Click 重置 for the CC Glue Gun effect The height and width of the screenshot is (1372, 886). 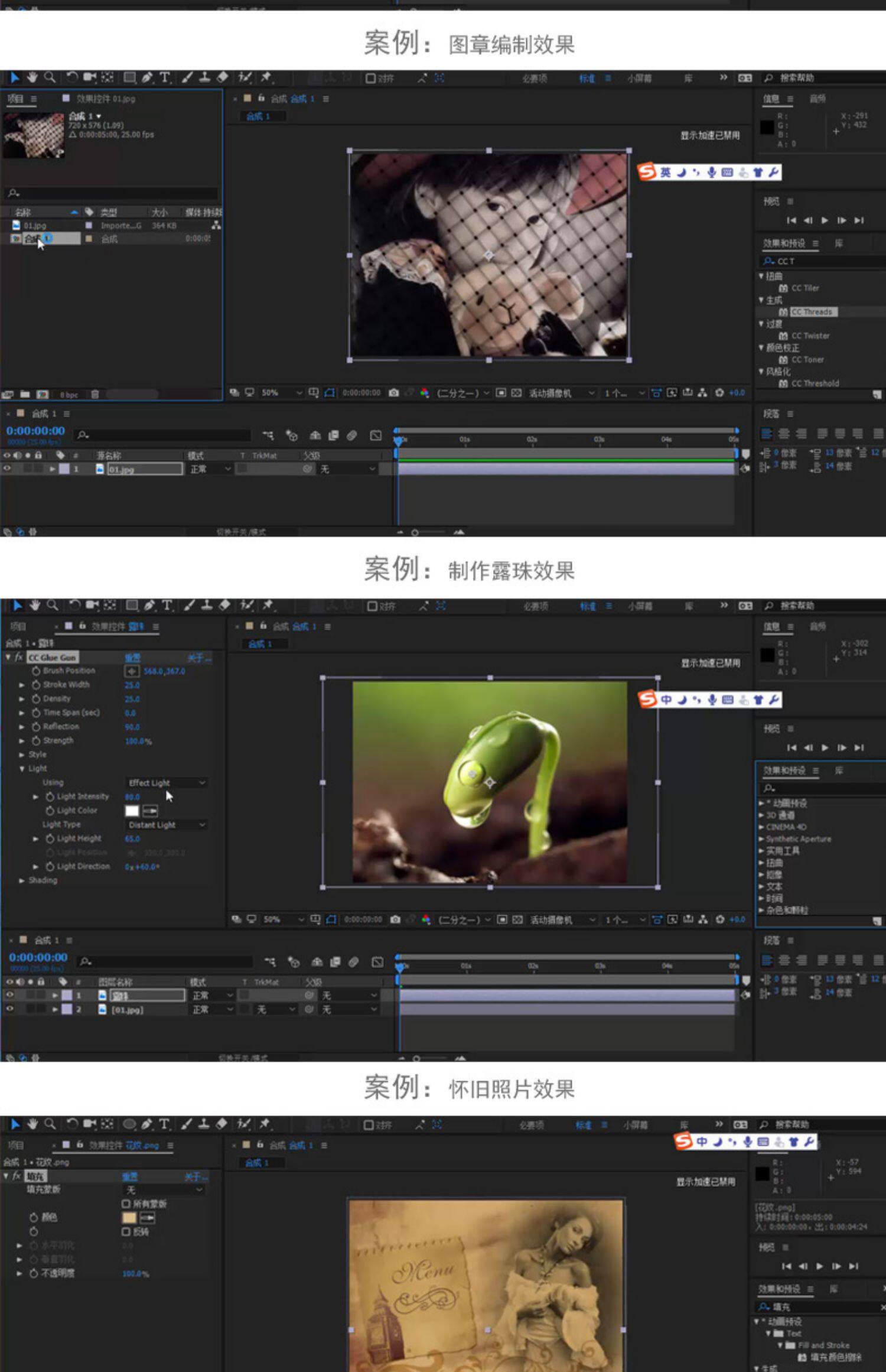[x=132, y=658]
